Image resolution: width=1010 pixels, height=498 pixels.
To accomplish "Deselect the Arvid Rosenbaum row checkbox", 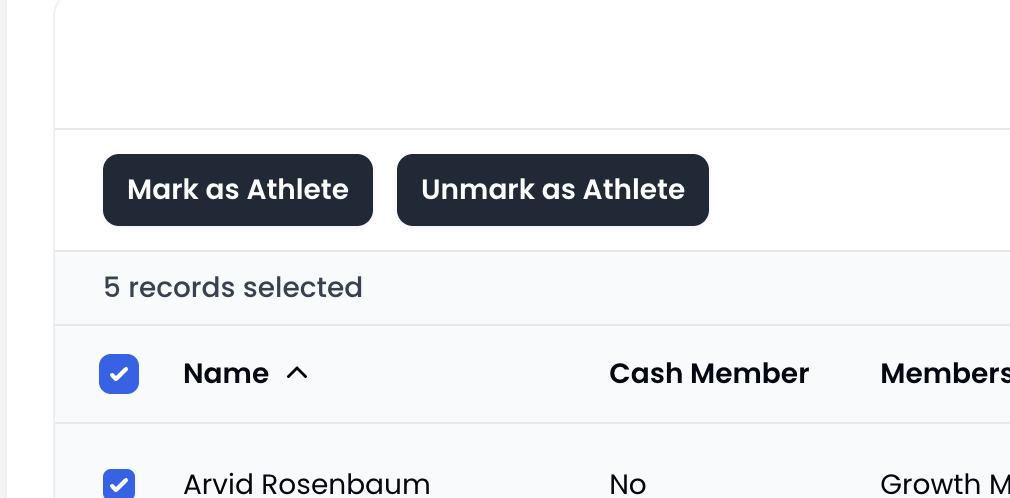I will (119, 484).
